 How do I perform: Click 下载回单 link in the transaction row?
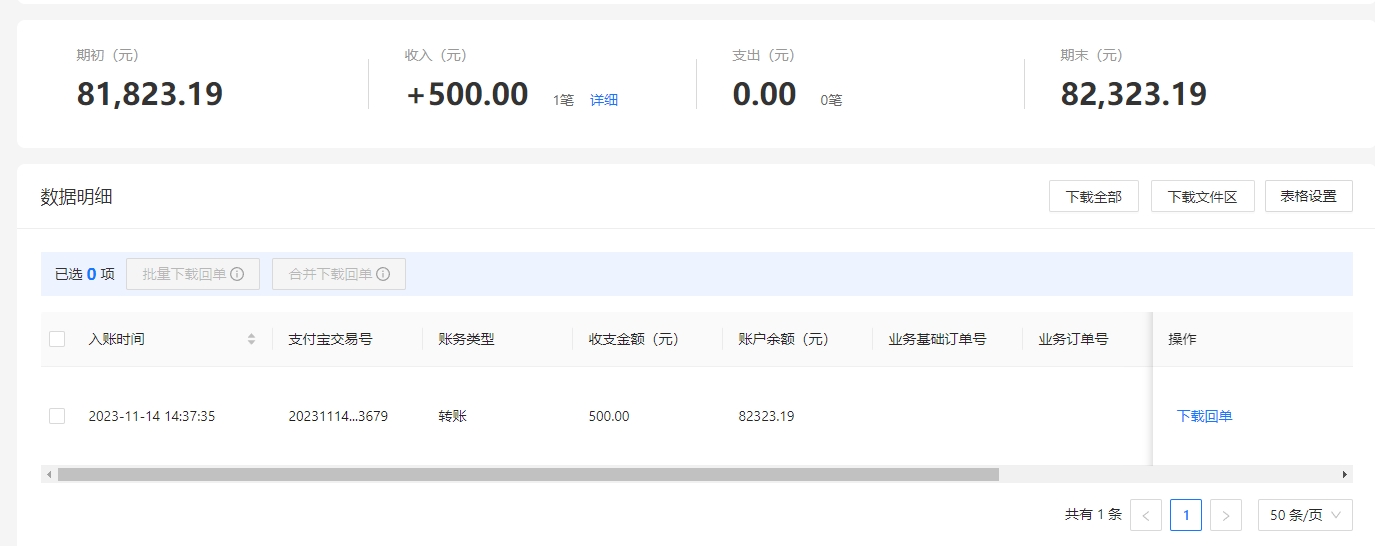click(x=1205, y=416)
